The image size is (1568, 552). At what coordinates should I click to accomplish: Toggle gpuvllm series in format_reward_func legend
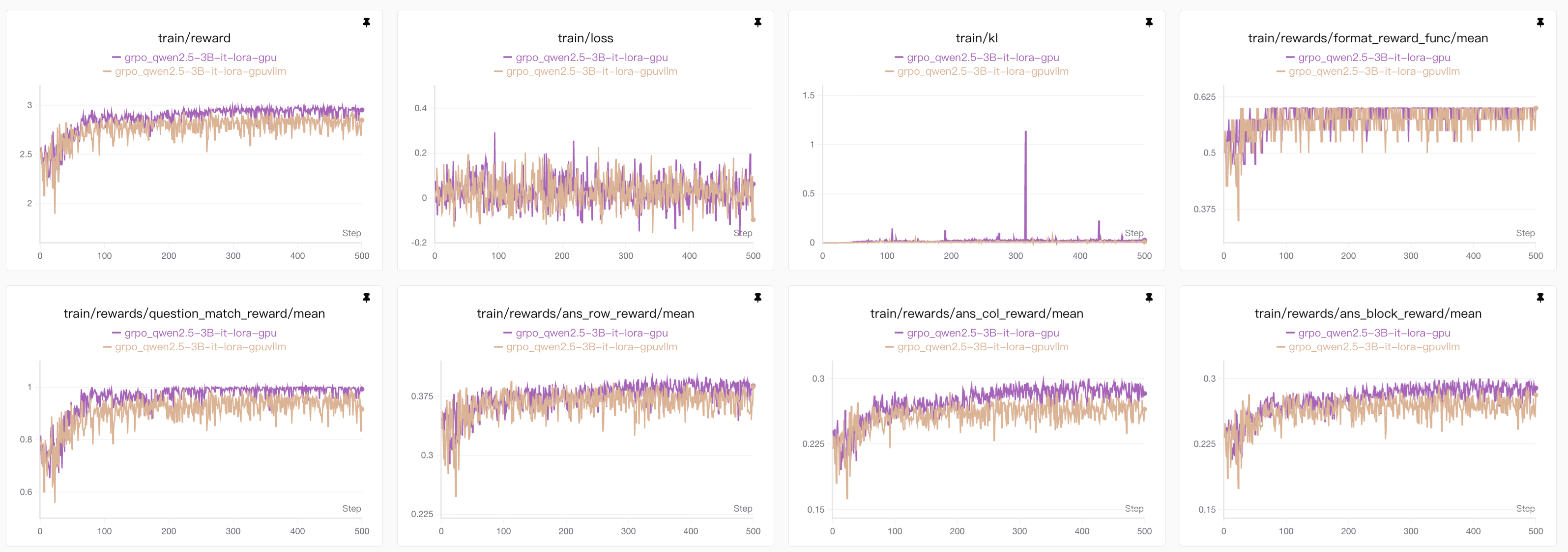tap(1374, 71)
